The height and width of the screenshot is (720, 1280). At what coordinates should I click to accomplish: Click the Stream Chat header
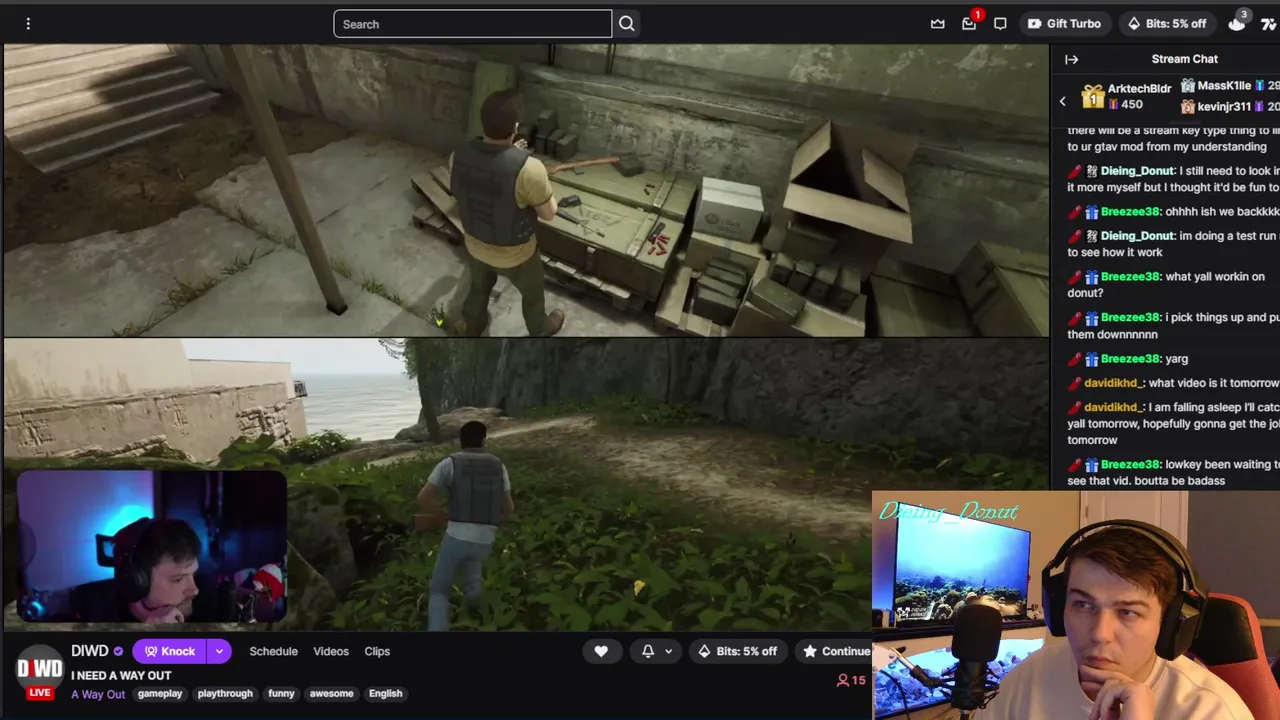click(x=1184, y=59)
